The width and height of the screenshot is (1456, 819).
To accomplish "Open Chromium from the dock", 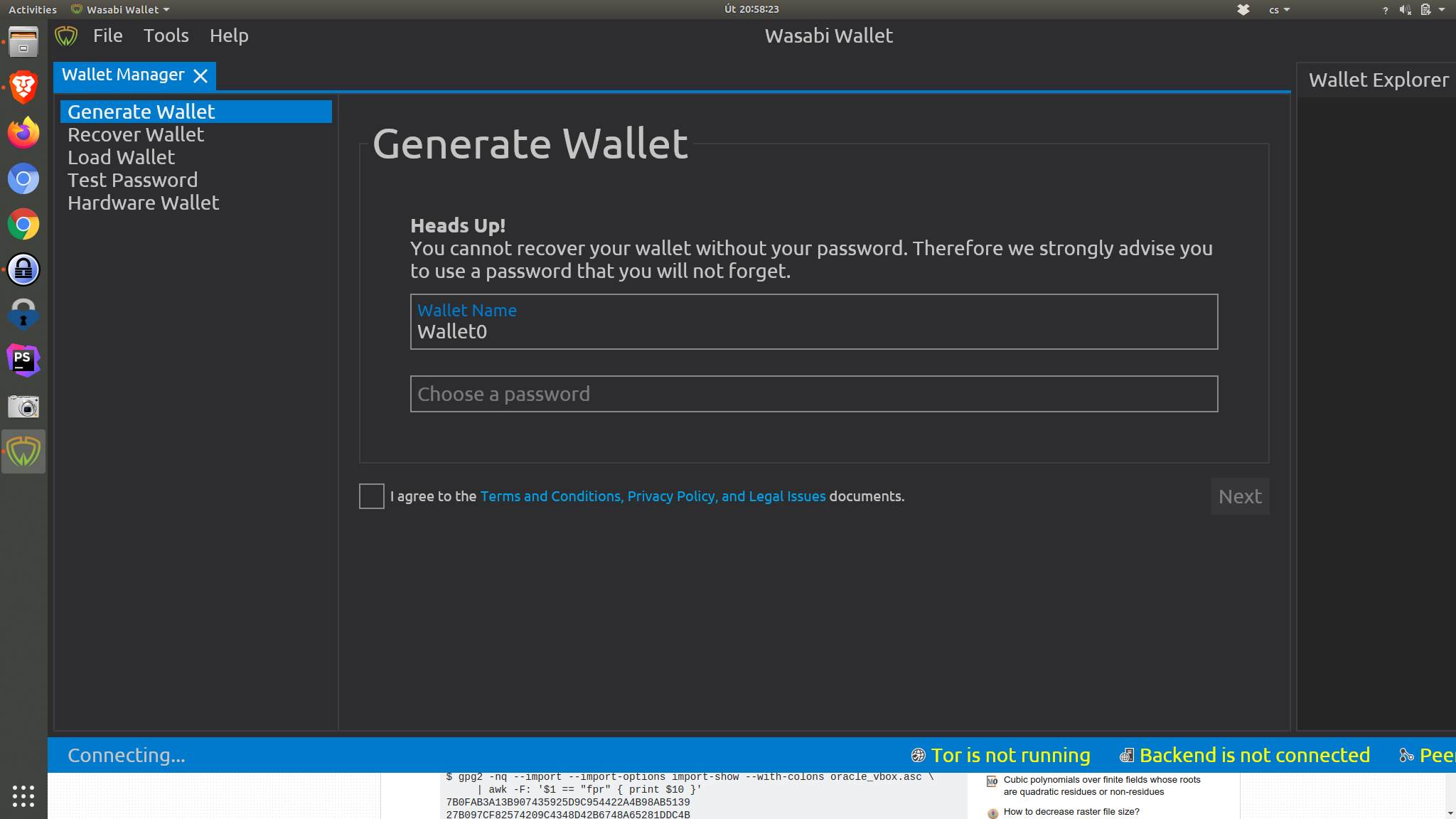I will tap(23, 178).
